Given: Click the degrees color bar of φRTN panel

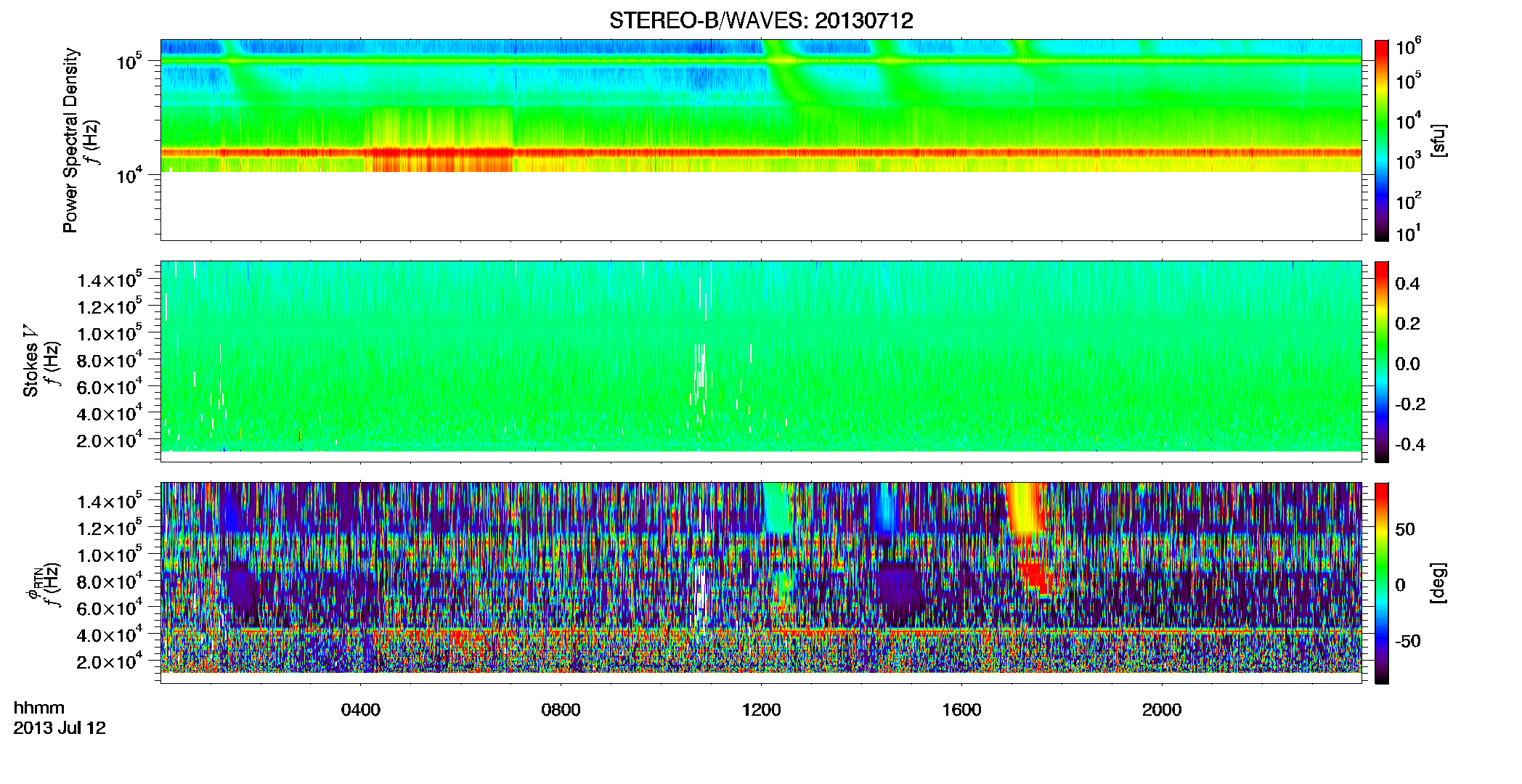Looking at the screenshot, I should (x=1382, y=583).
